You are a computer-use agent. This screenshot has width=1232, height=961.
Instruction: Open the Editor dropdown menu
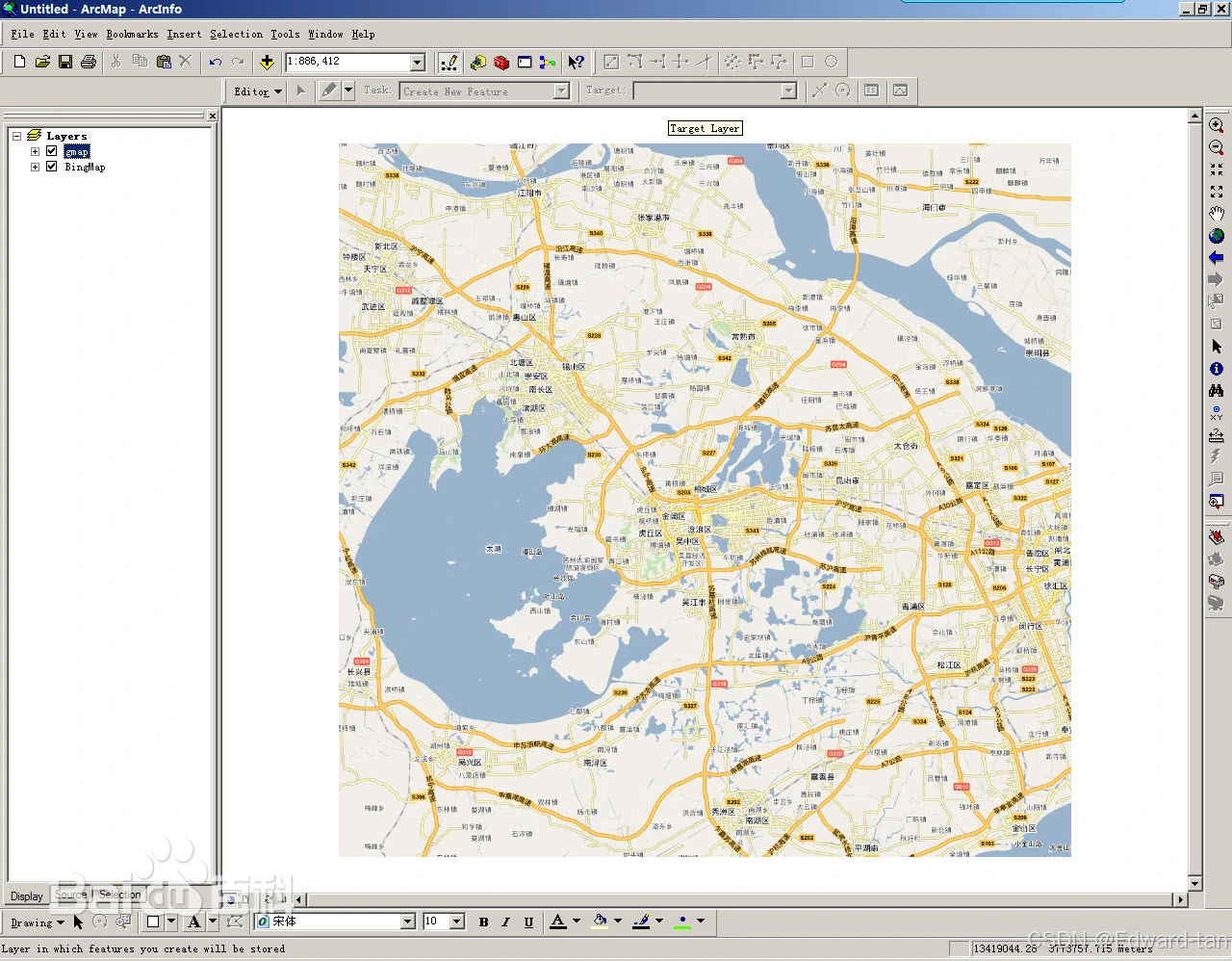[258, 91]
